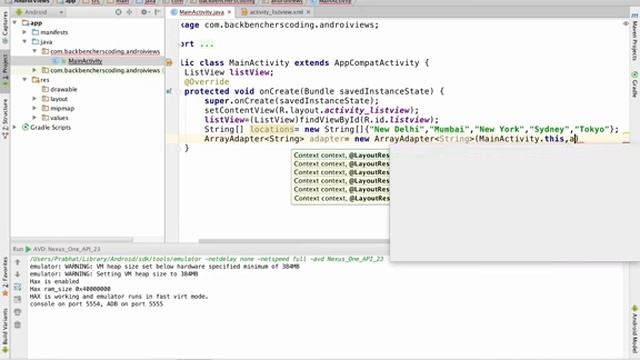Screen dimensions: 640x360
Task: Open Android Model side tab
Action: click(635, 329)
